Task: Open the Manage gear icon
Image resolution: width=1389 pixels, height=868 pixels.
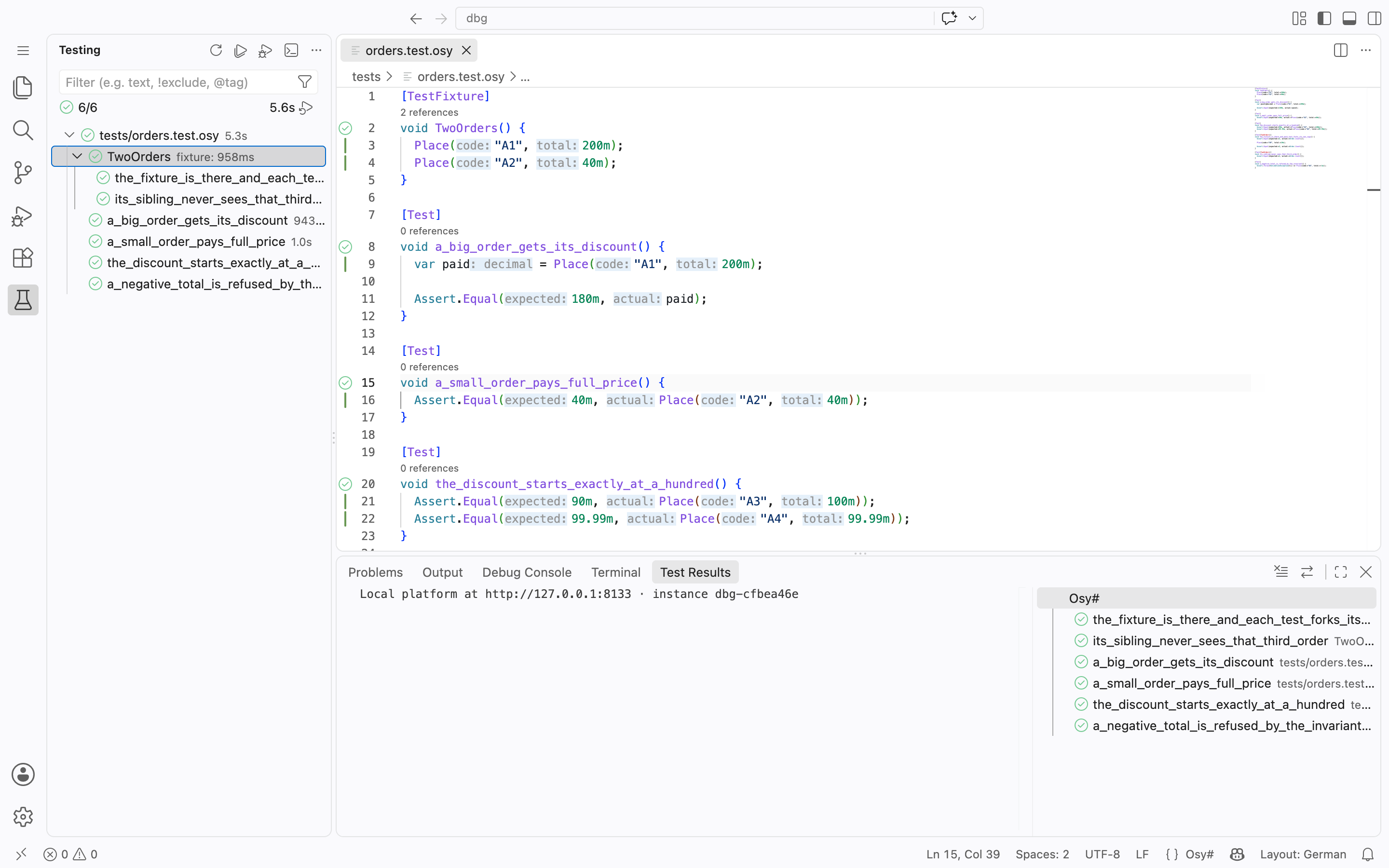Action: click(x=23, y=817)
